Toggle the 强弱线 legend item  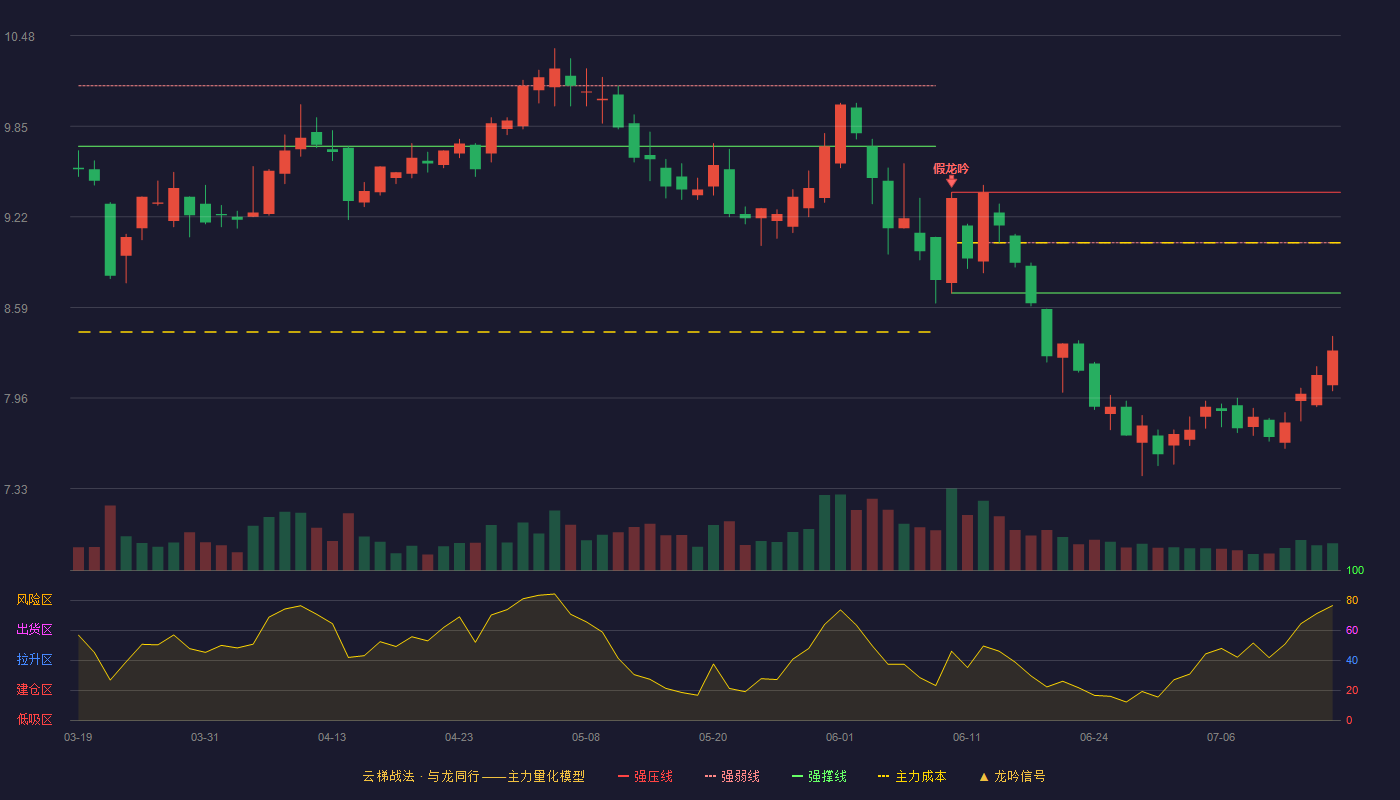pyautogui.click(x=732, y=776)
